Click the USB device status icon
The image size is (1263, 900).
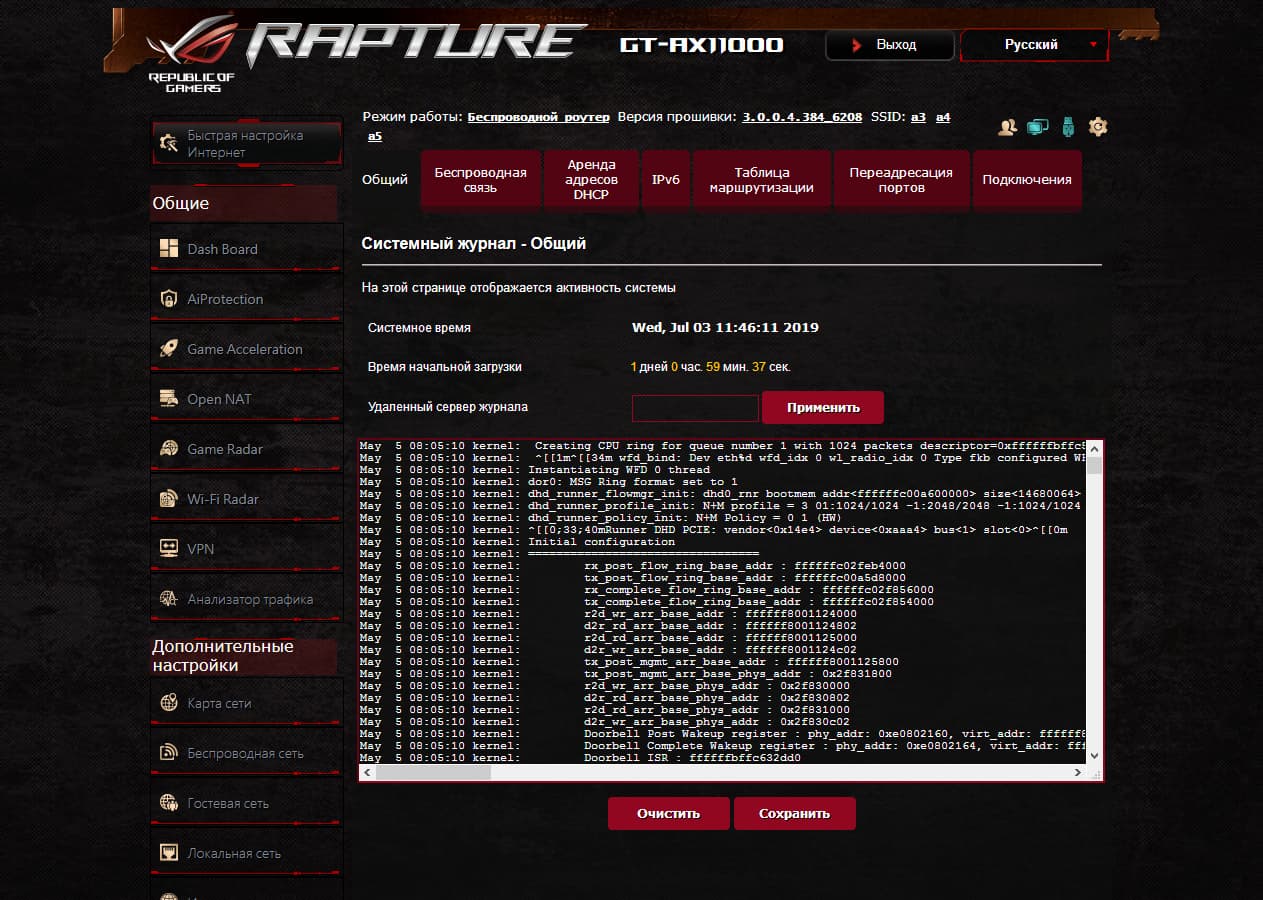[1068, 127]
